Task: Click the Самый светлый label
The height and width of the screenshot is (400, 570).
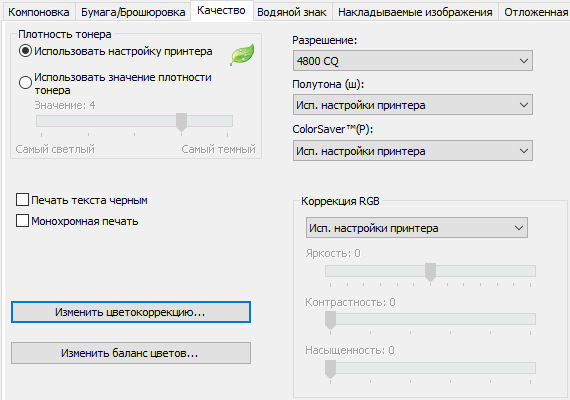Action: coord(55,149)
